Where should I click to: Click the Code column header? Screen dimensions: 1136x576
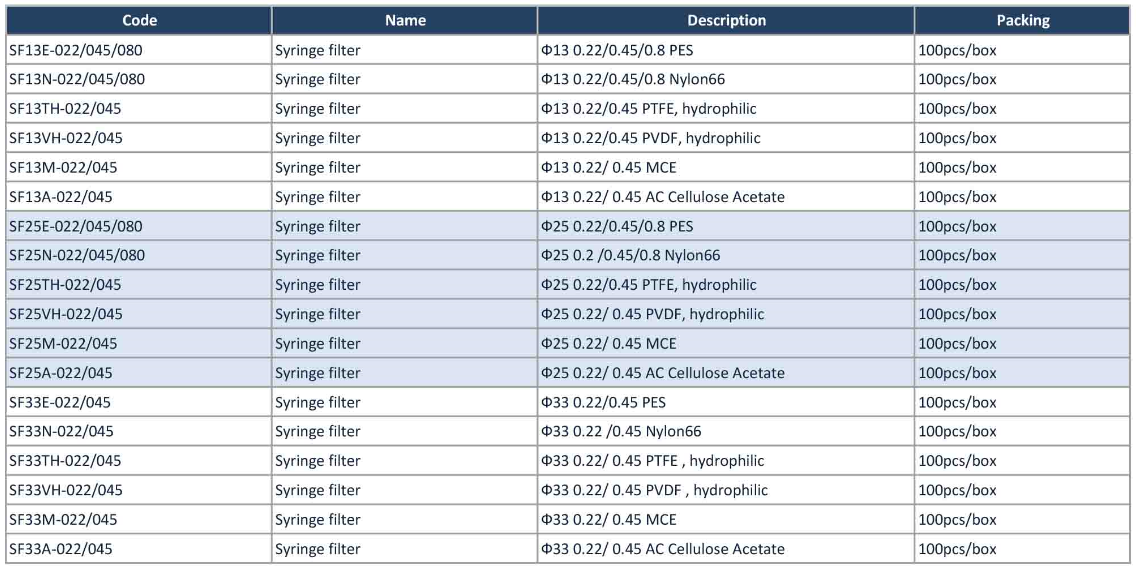139,20
